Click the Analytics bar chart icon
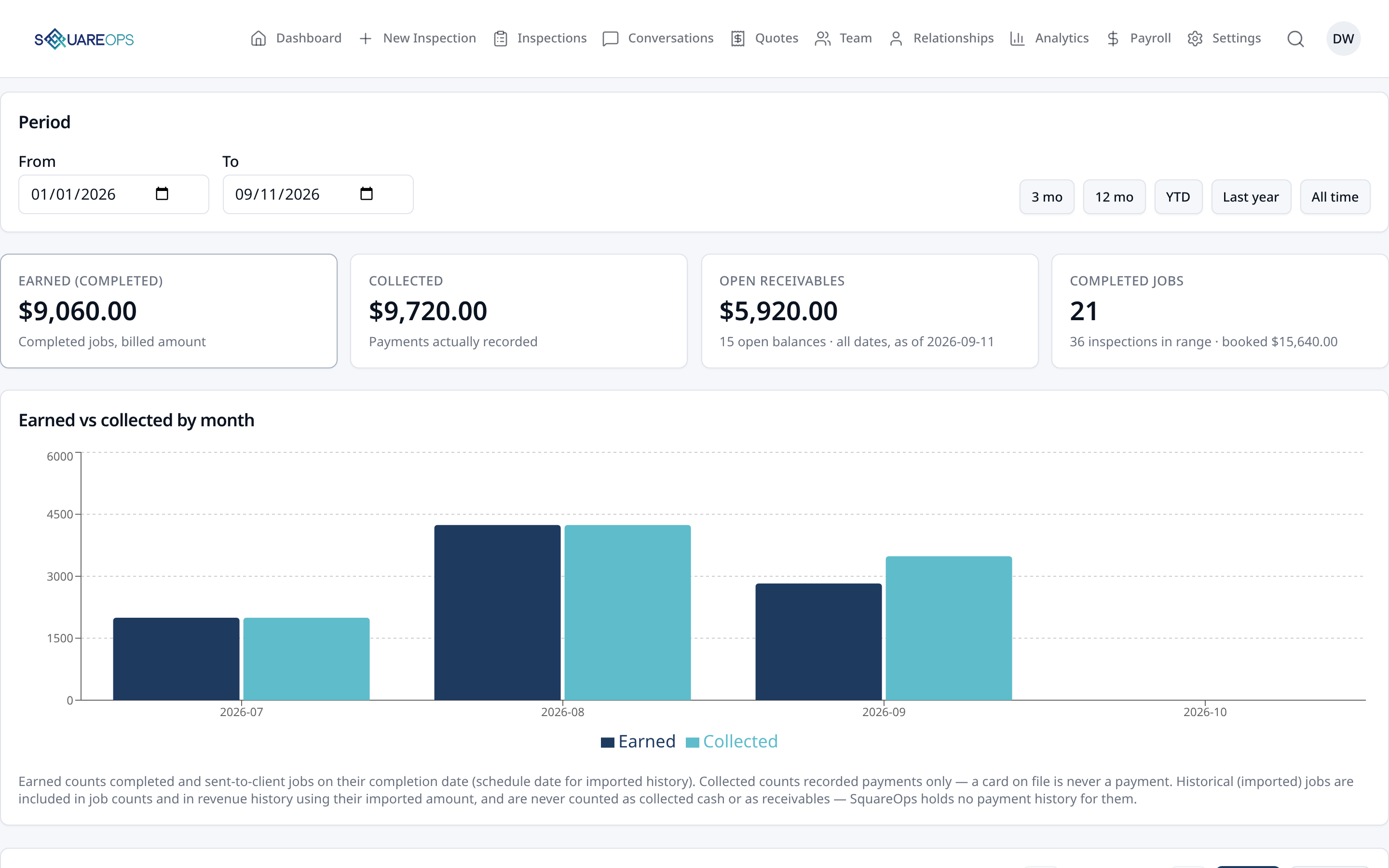The image size is (1389, 868). [1017, 39]
